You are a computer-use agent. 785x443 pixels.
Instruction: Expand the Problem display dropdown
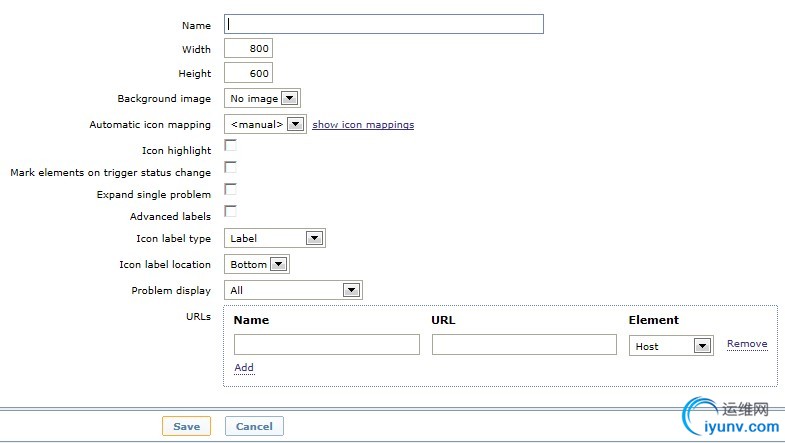point(293,290)
